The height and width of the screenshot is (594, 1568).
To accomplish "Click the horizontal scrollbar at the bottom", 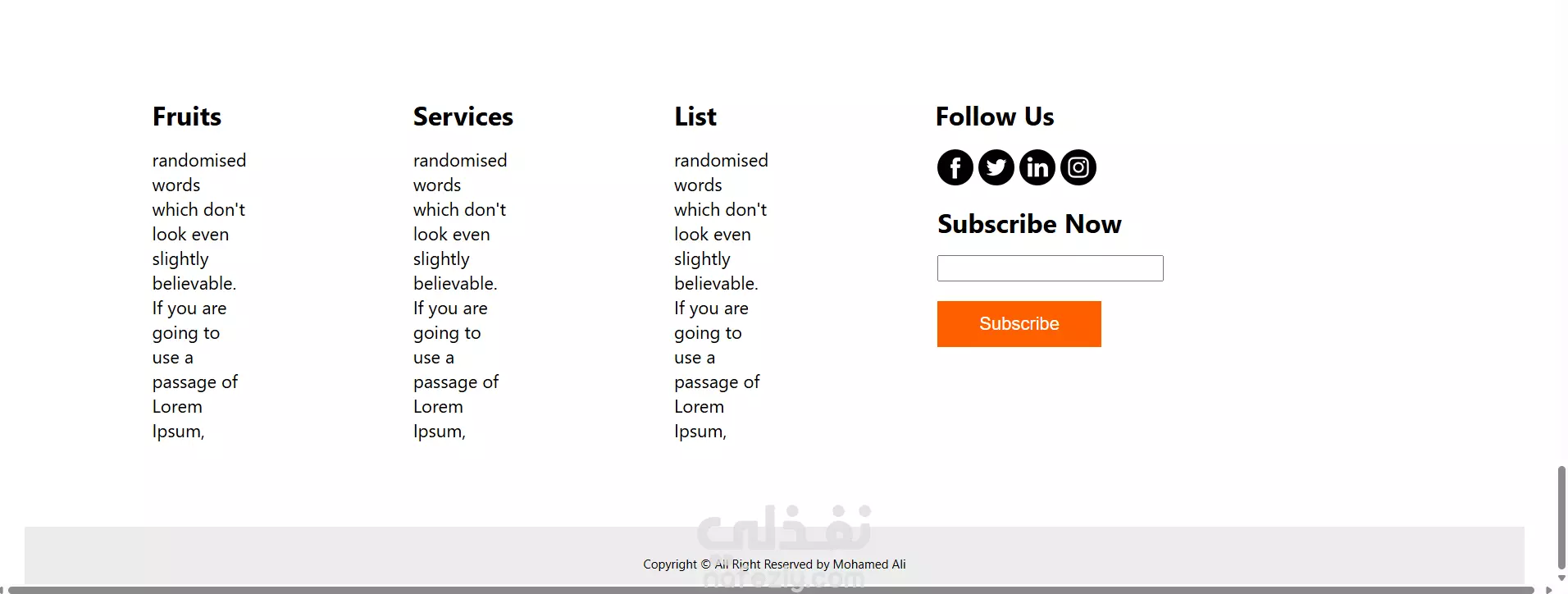I will 771,590.
